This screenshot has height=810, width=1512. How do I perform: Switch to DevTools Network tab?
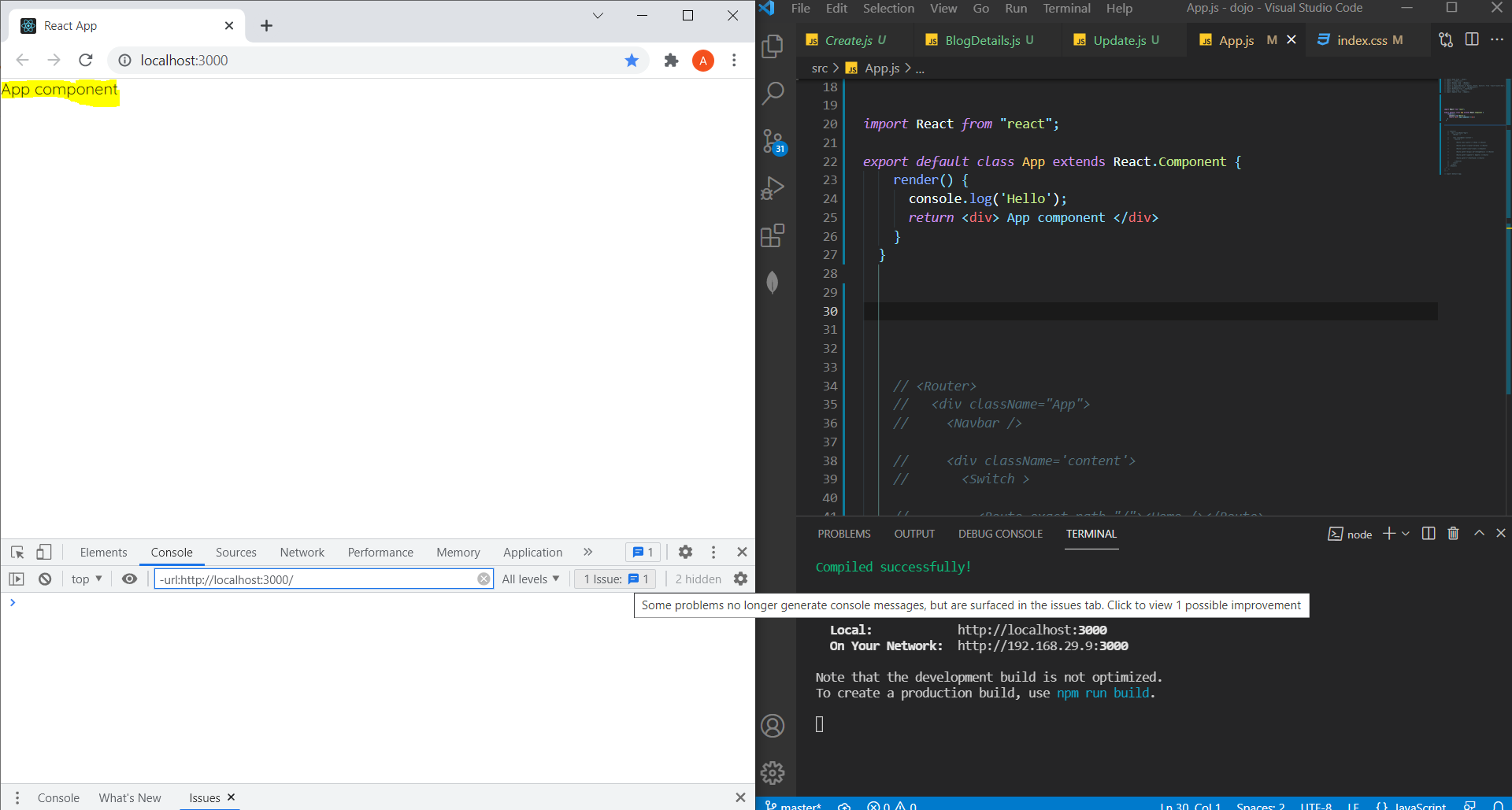(x=302, y=553)
